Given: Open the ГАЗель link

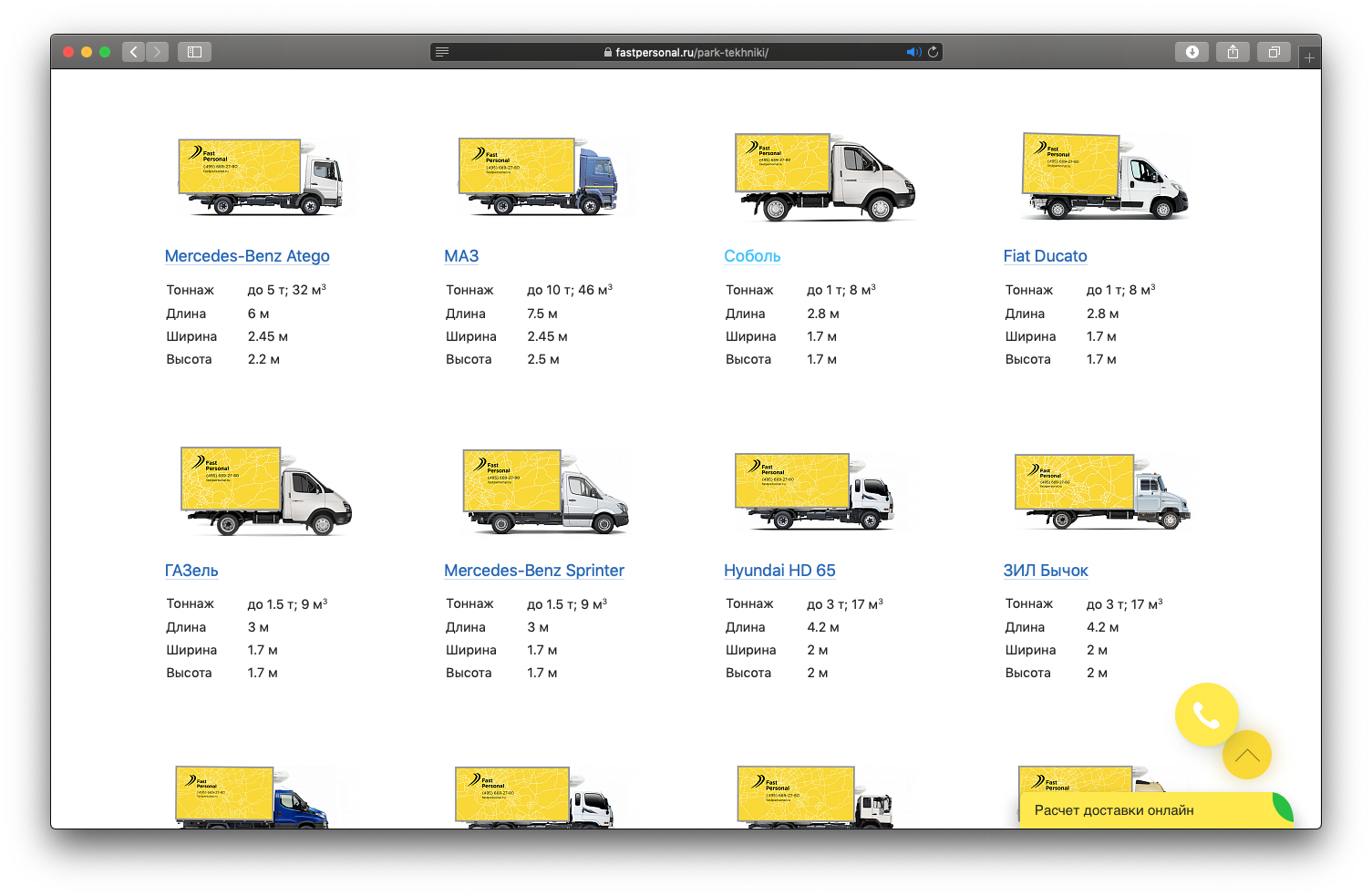Looking at the screenshot, I should coord(191,571).
